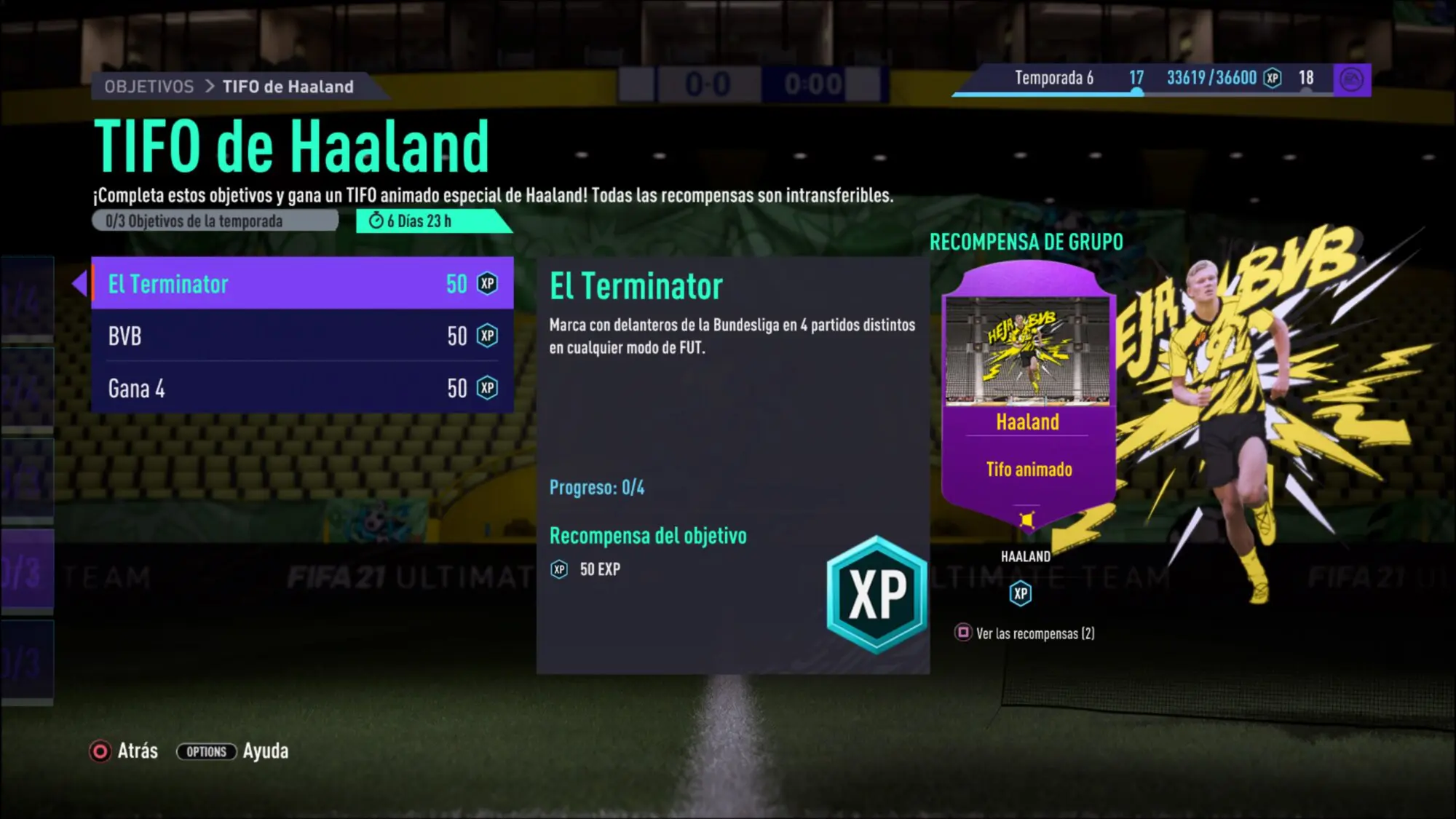This screenshot has height=819, width=1456.
Task: Click the purple left arrow beside El Terminator
Action: pyautogui.click(x=80, y=283)
